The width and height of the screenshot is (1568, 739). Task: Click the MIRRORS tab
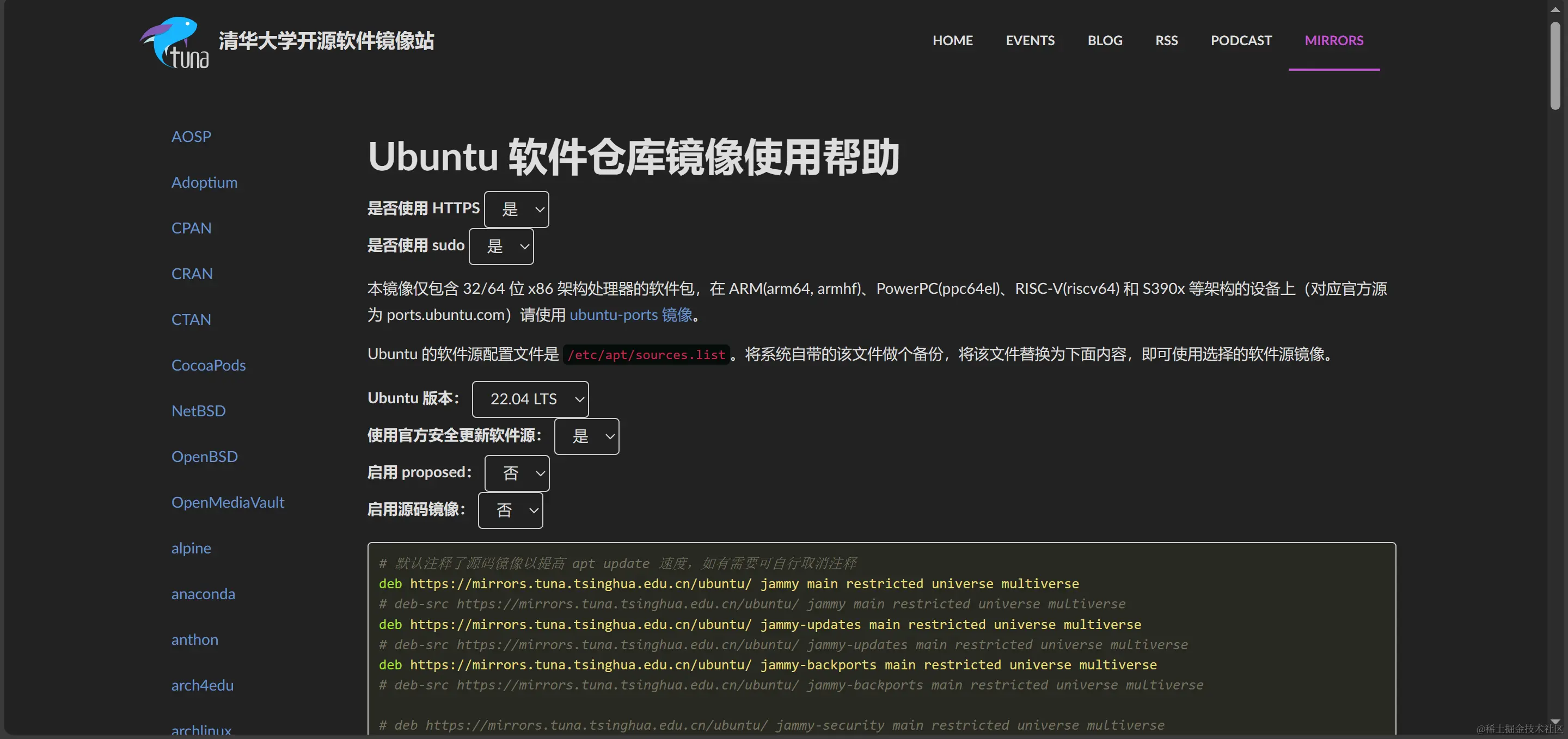pos(1334,41)
